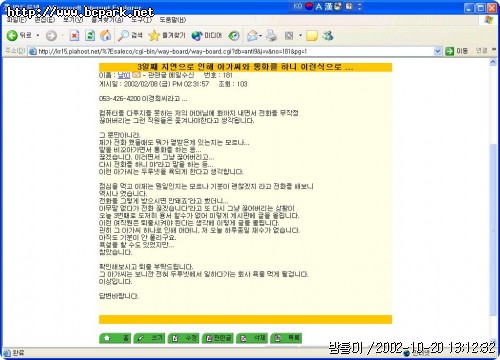Open the File (파일) menu
This screenshot has height=360, width=500.
[x=16, y=20]
